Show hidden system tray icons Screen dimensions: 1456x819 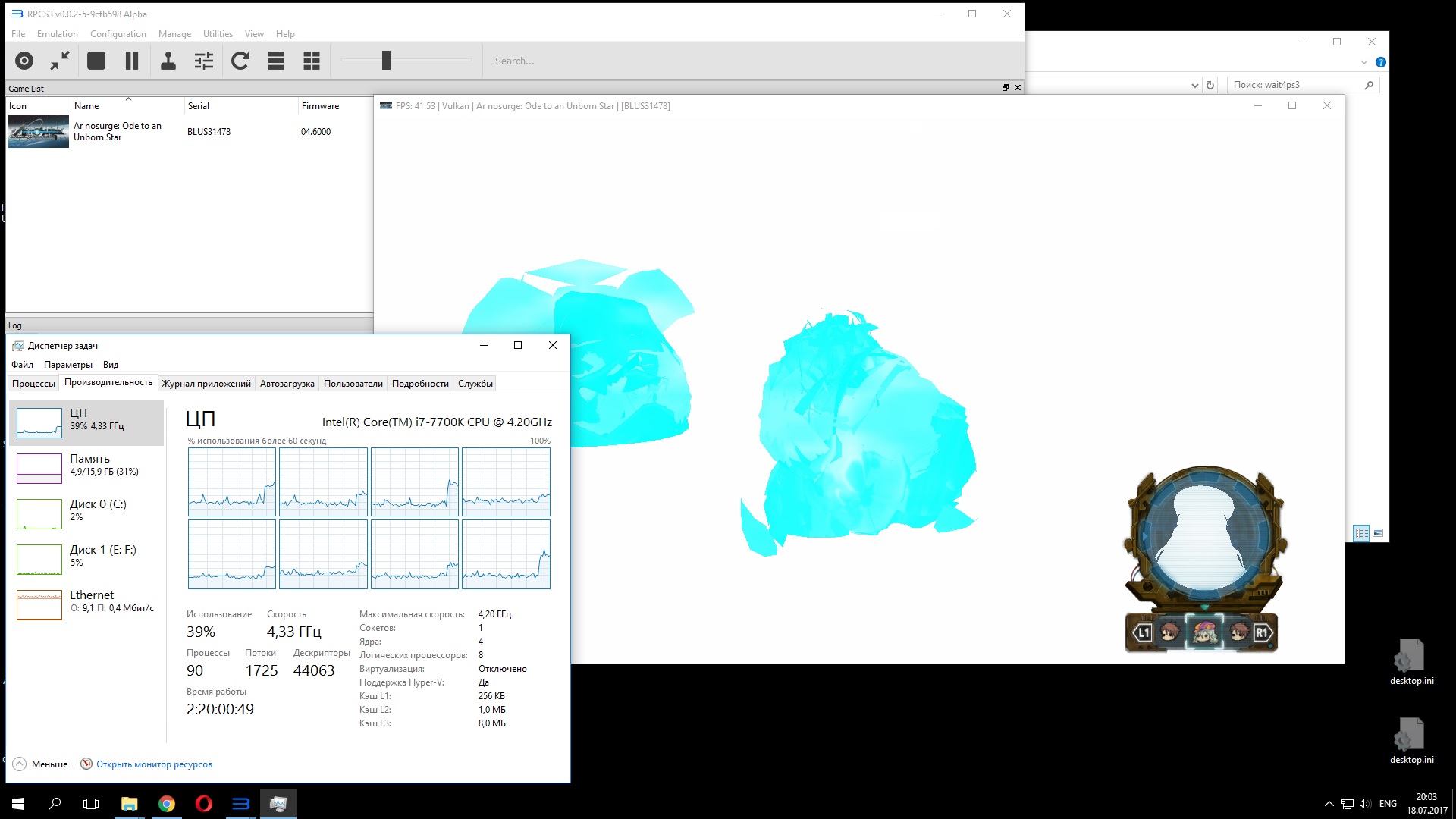click(1329, 804)
